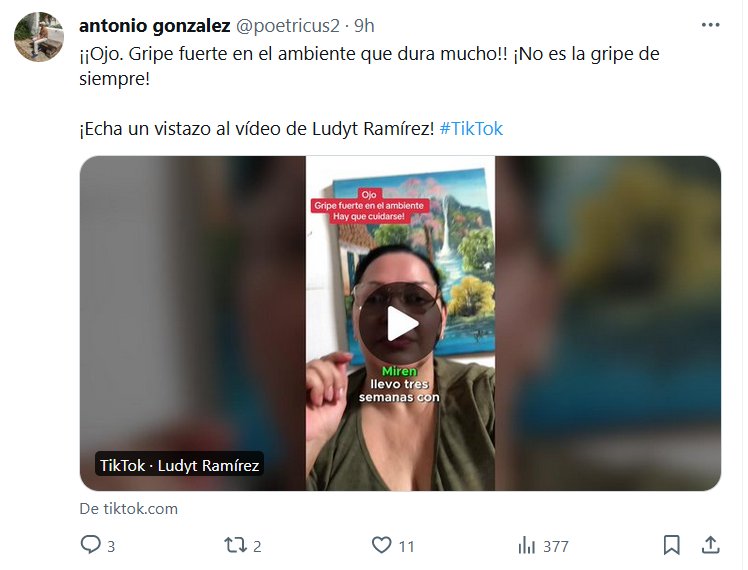Click the 9h timestamp link
This screenshot has width=748, height=570.
coord(364,26)
